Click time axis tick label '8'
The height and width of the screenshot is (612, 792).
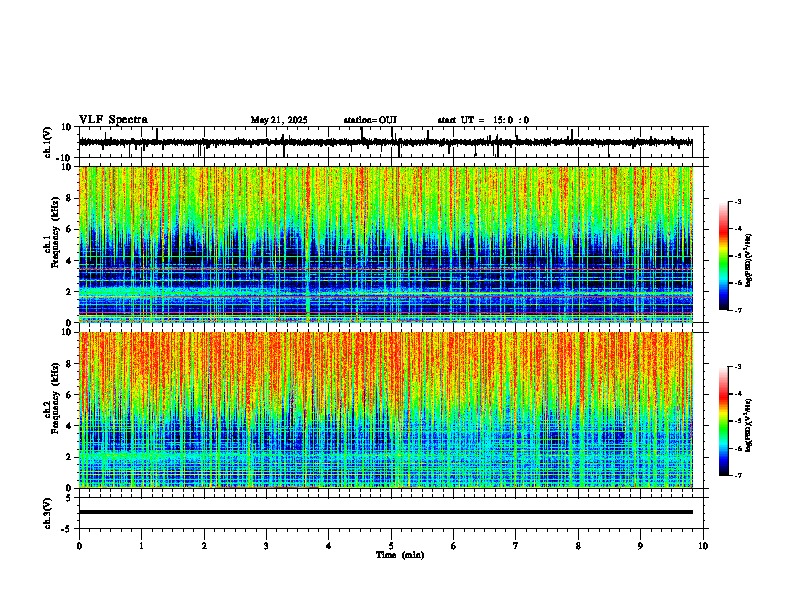click(x=578, y=546)
